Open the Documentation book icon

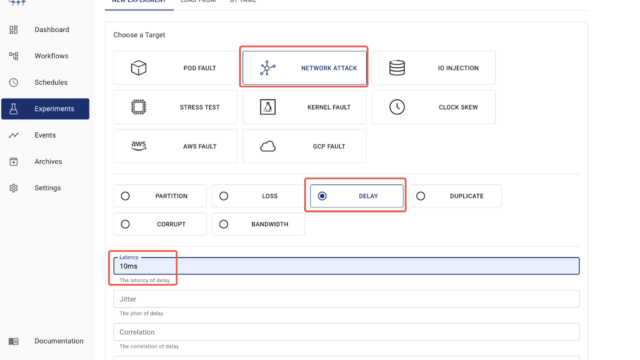(13, 341)
